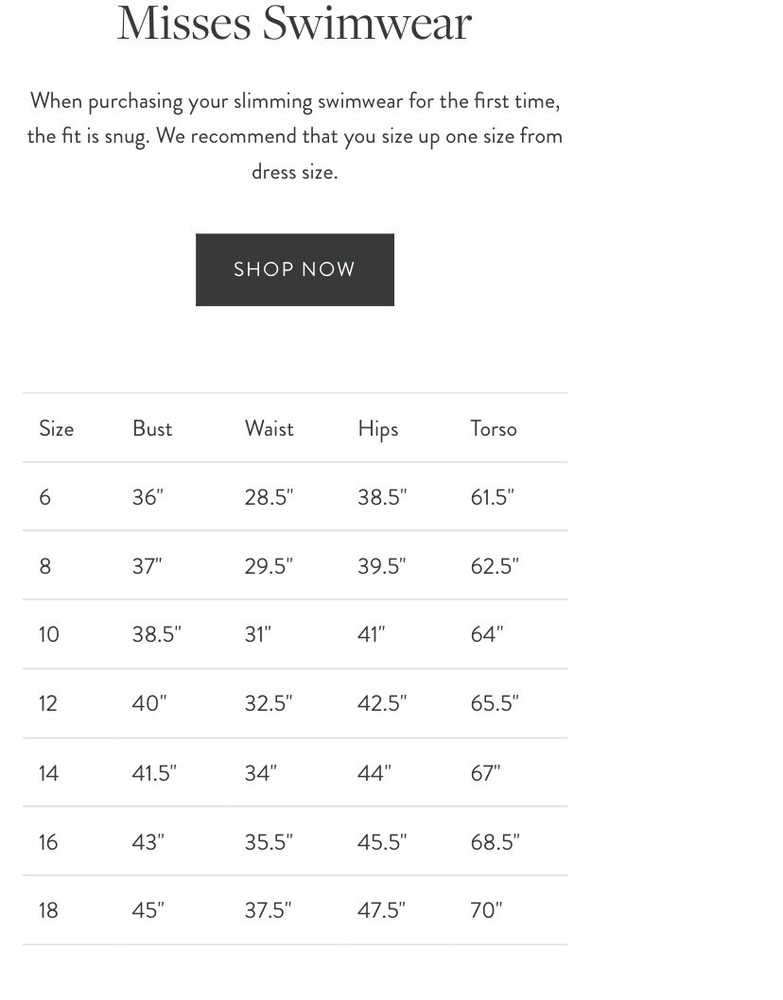Click the 61.5" torso measurement cell
This screenshot has height=1000, width=783.
pos(492,497)
